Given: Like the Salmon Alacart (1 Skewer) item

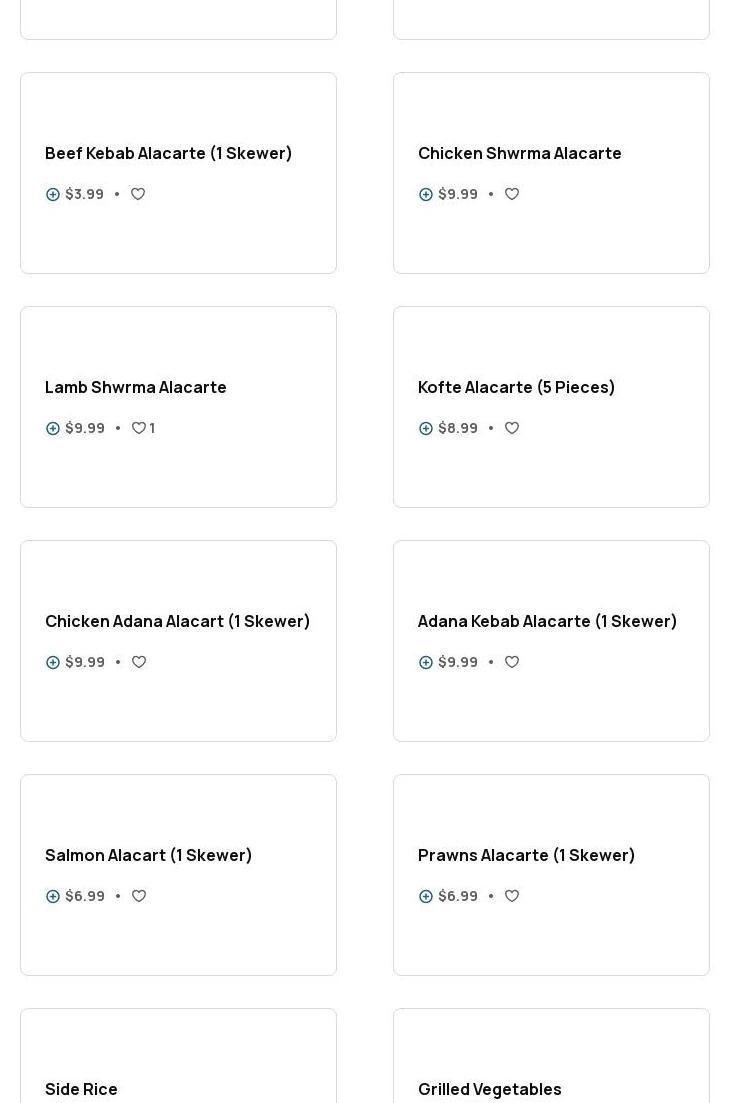Looking at the screenshot, I should [139, 896].
